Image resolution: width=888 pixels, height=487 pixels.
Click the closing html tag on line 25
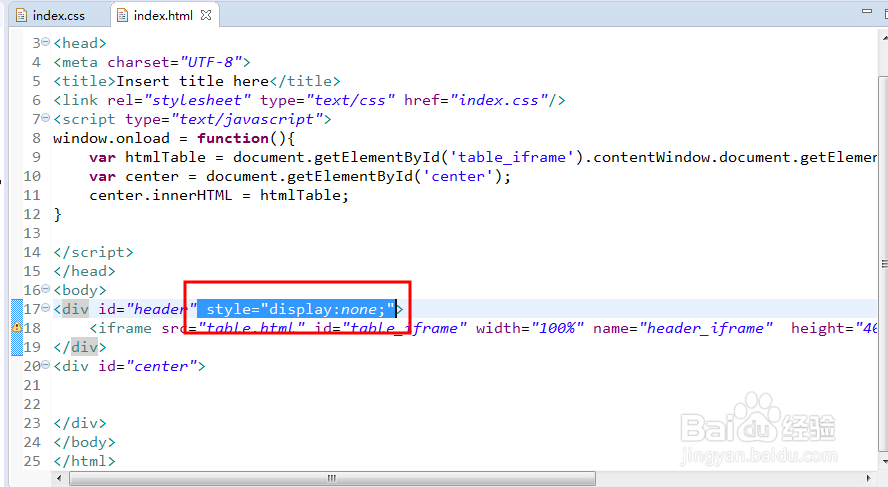pos(84,461)
